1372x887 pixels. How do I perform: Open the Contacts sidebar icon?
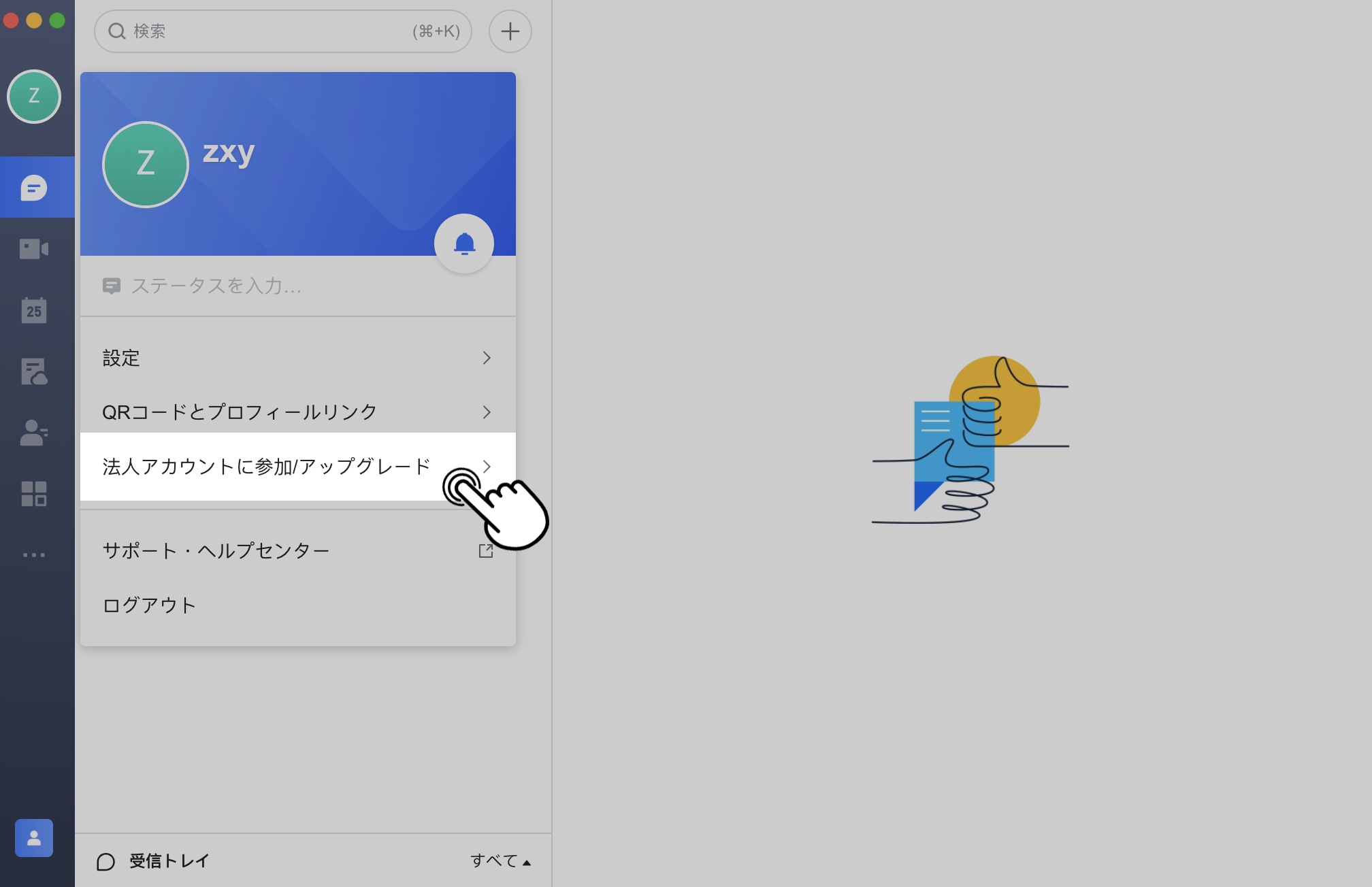[x=34, y=433]
